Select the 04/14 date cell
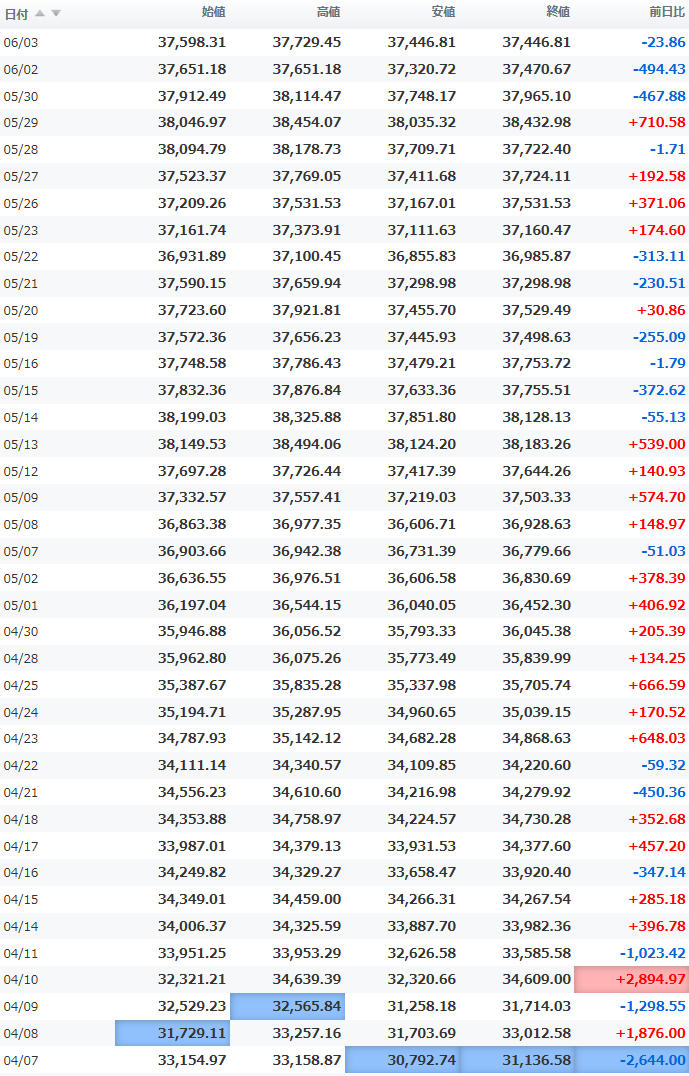Image resolution: width=689 pixels, height=1076 pixels. click(x=21, y=926)
